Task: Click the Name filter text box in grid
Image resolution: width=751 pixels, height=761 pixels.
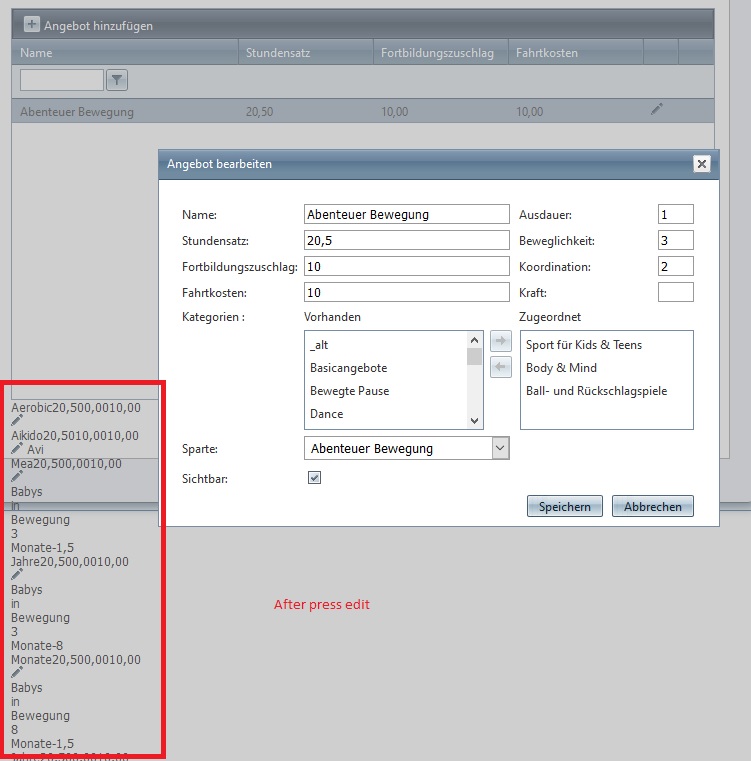Action: [62, 80]
